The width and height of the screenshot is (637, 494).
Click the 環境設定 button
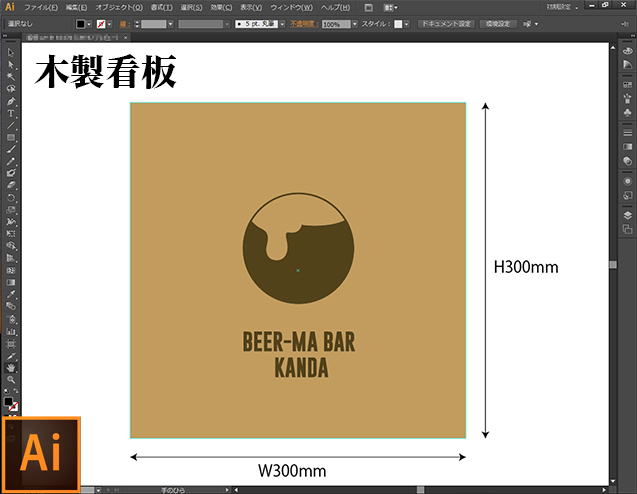coord(498,24)
